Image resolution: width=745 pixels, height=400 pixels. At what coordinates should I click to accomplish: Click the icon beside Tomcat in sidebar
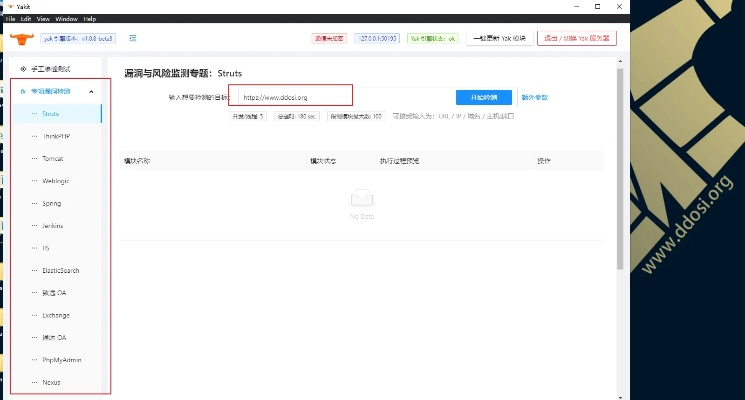(x=33, y=159)
